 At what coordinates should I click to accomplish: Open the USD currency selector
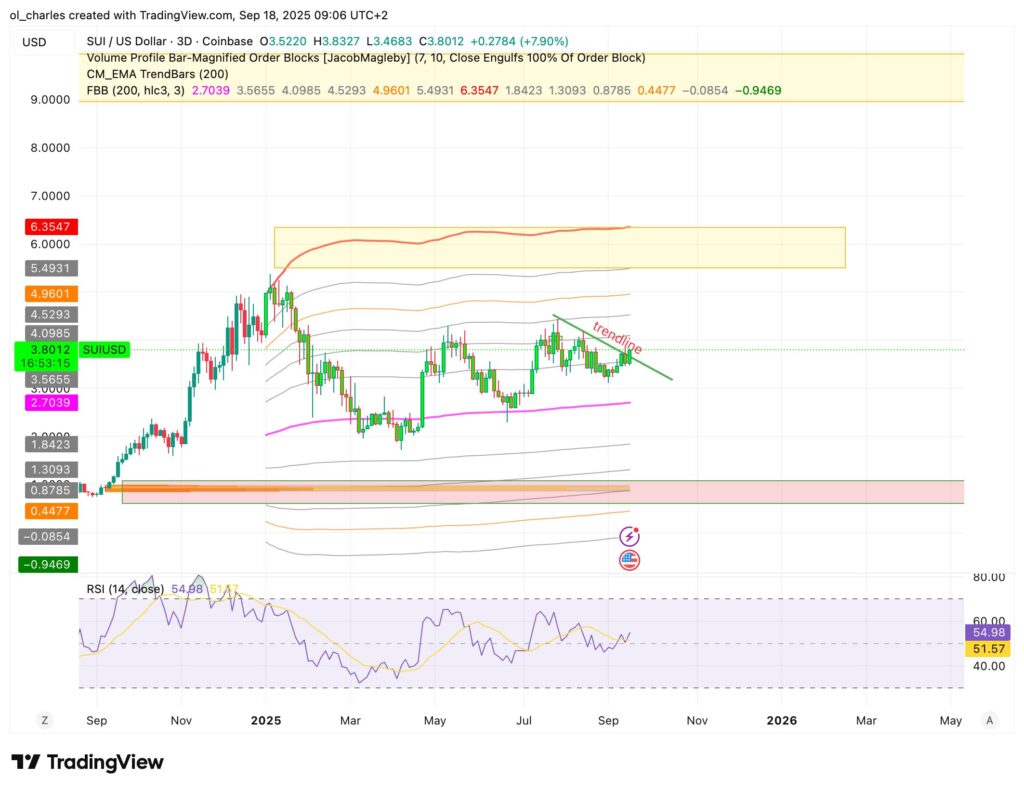pyautogui.click(x=34, y=42)
